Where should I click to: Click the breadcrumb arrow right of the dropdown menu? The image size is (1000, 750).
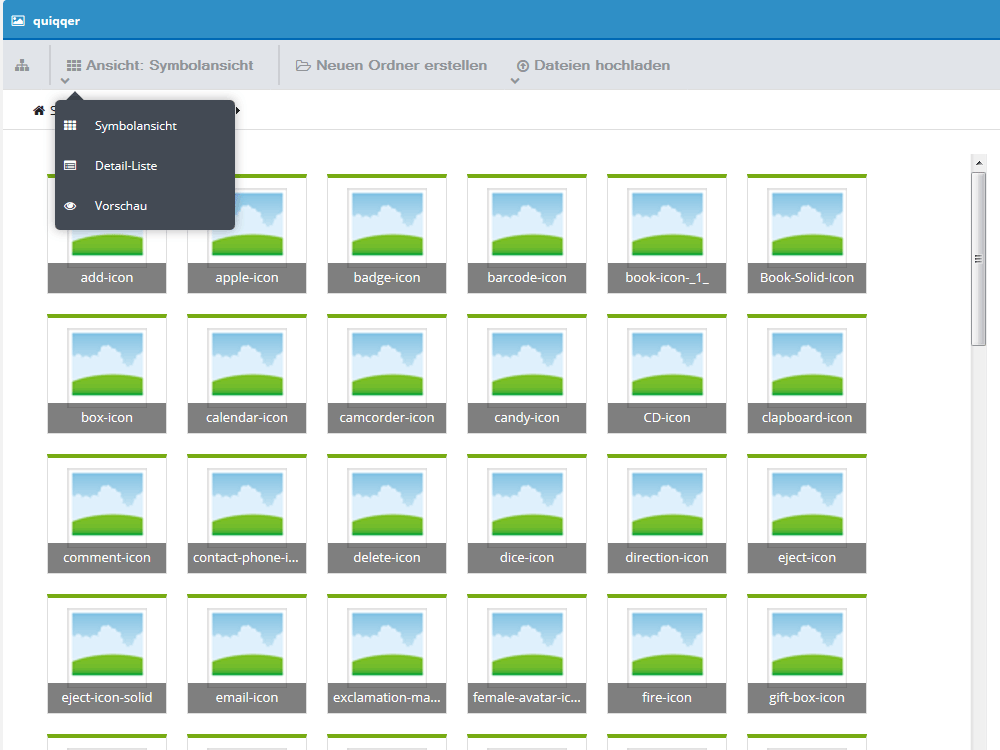[x=239, y=110]
